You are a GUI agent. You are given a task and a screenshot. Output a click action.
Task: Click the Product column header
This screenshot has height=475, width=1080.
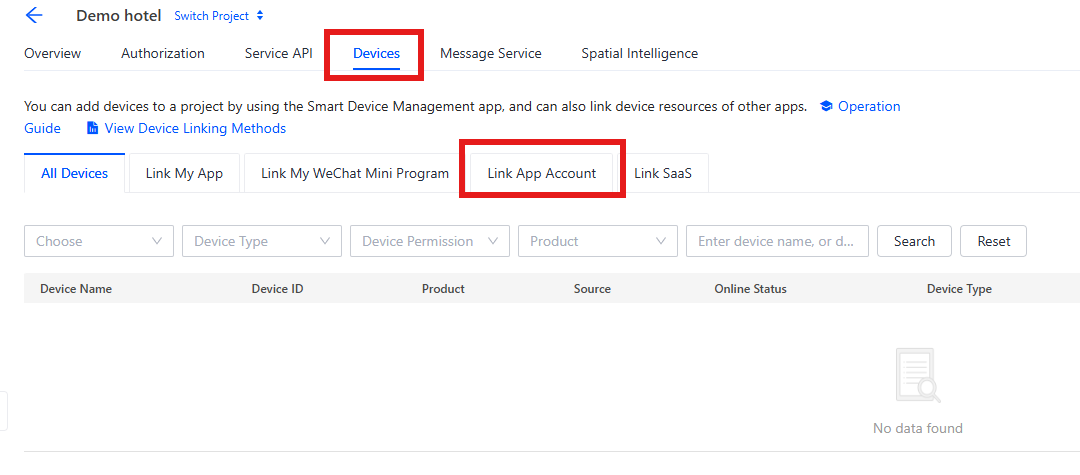(x=443, y=288)
